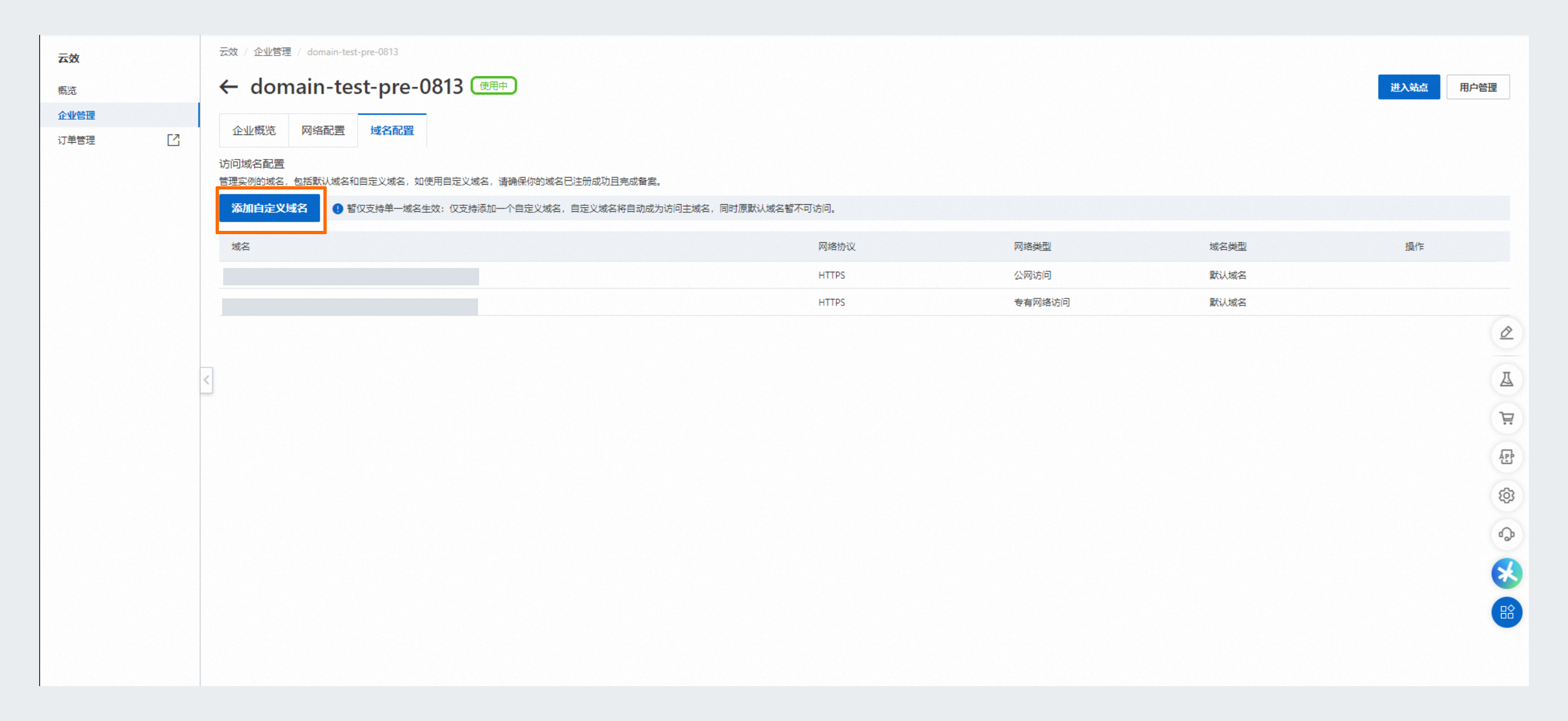Open the colorful AI assistant icon

[x=1506, y=573]
